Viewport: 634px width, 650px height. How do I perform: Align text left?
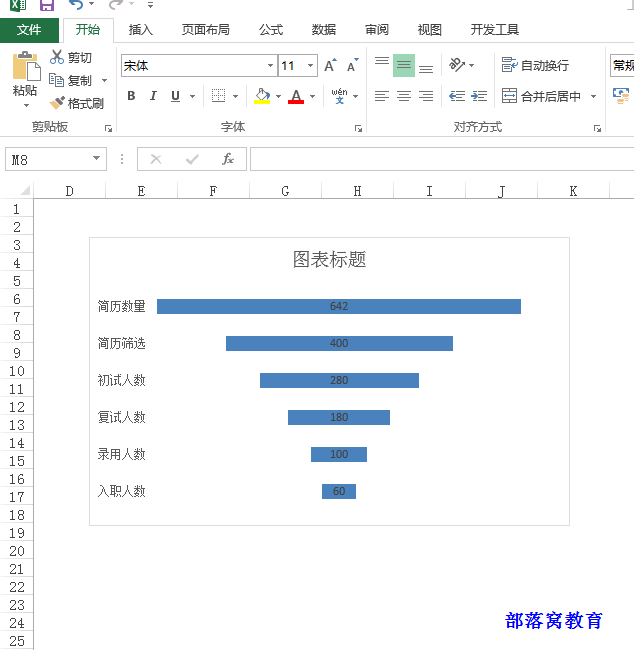[382, 96]
